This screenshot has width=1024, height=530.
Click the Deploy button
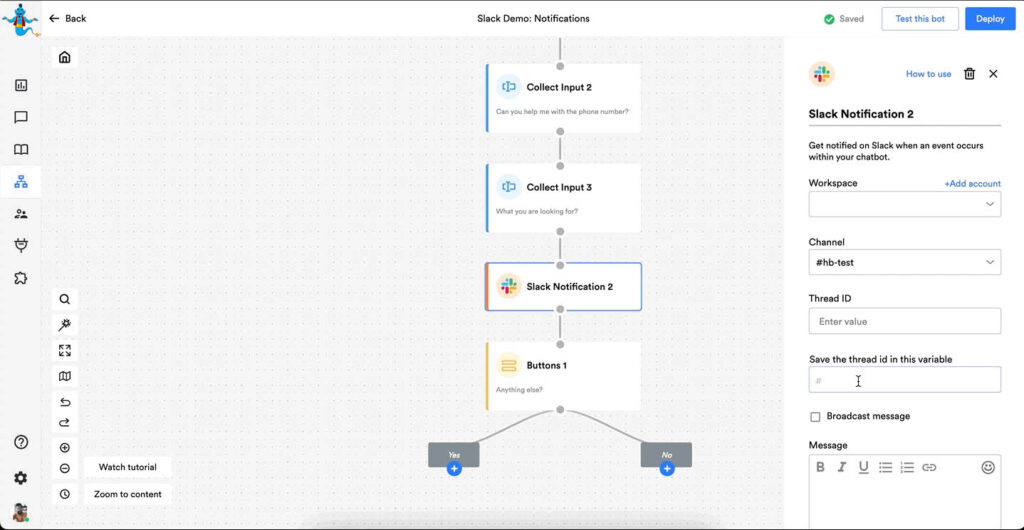989,19
